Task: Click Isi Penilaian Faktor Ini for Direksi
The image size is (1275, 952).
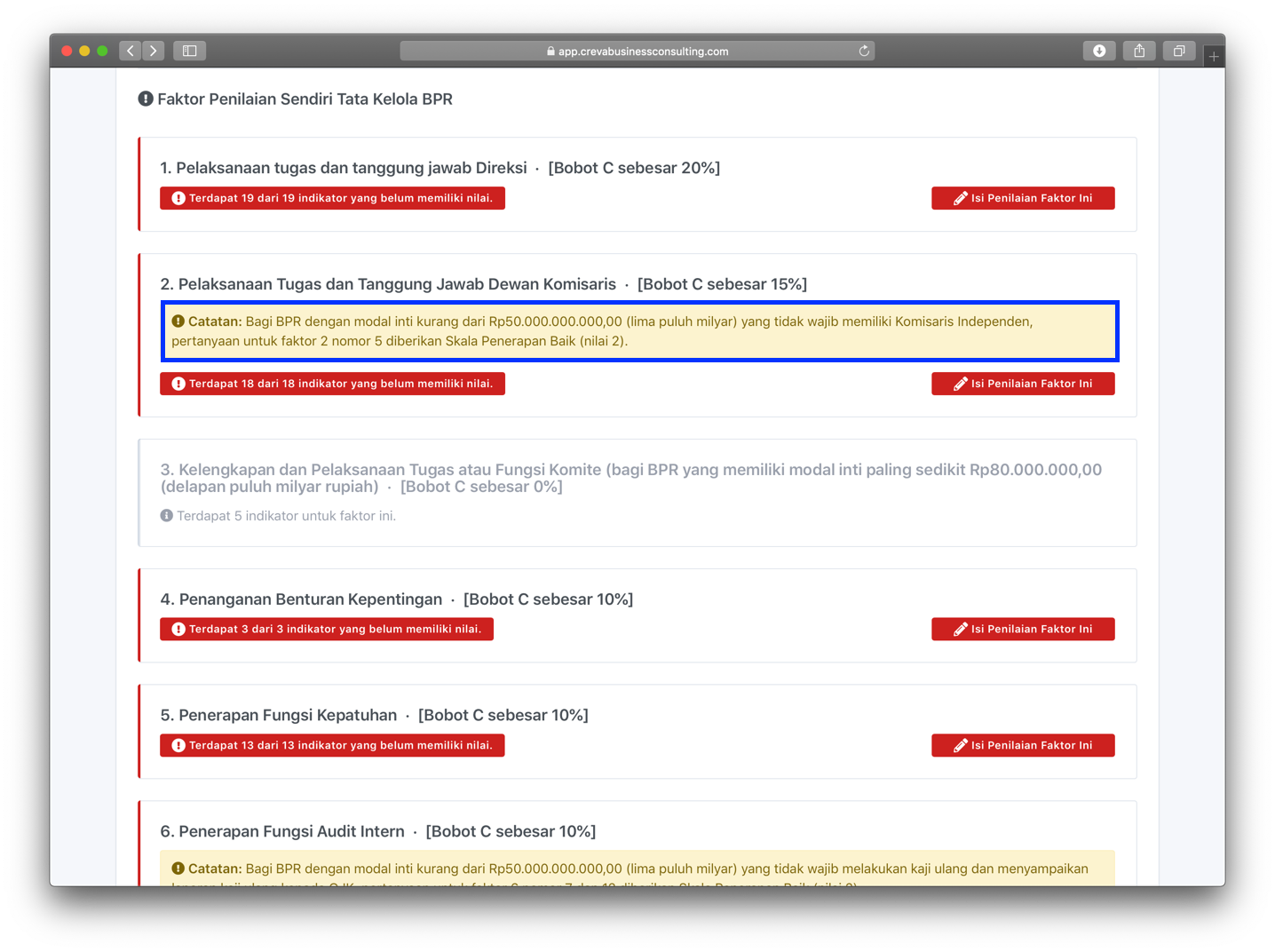Action: pyautogui.click(x=1023, y=198)
